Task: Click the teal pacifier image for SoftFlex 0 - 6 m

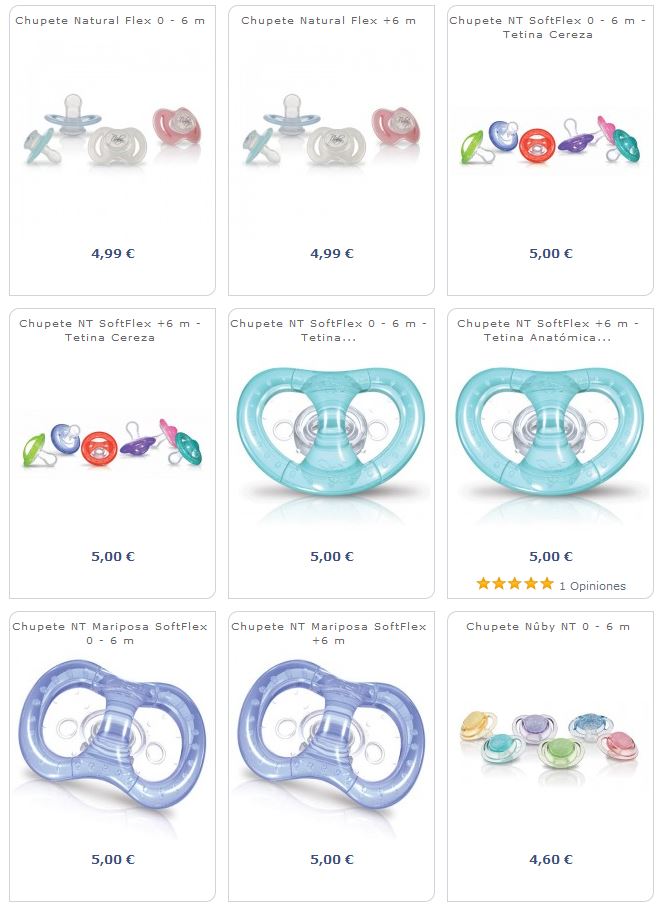Action: (331, 432)
